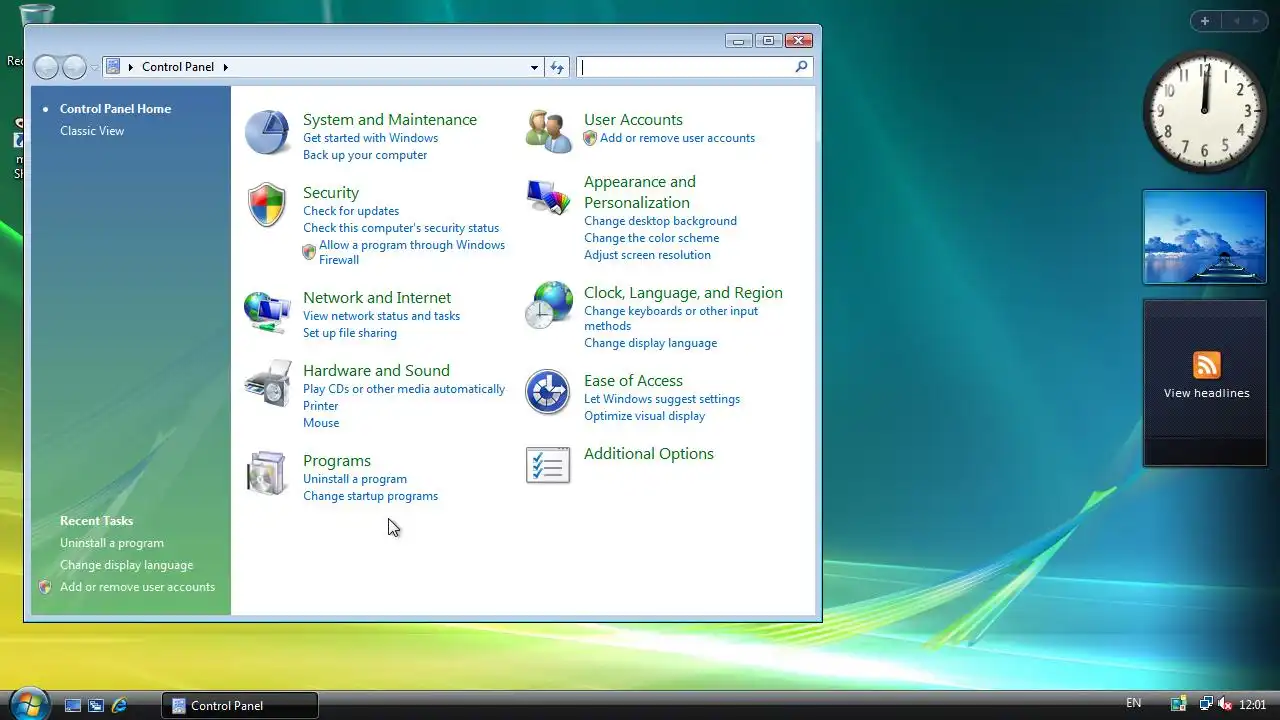
Task: Click the add gadget plus button
Action: [1205, 21]
